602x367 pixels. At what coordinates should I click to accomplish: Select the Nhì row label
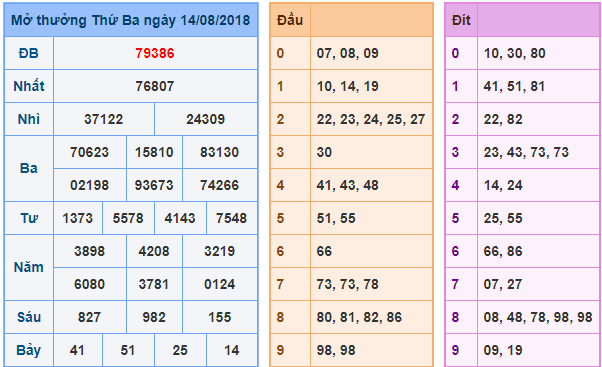(29, 119)
